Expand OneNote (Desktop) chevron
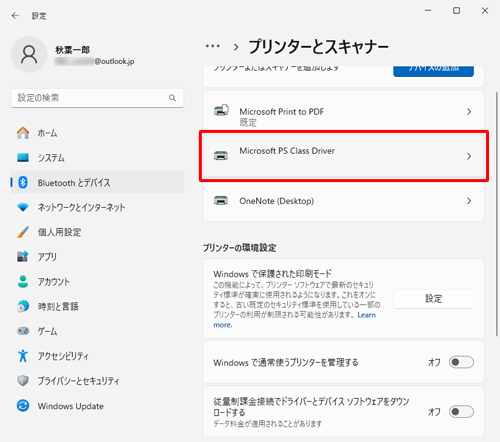The height and width of the screenshot is (442, 500). (469, 201)
